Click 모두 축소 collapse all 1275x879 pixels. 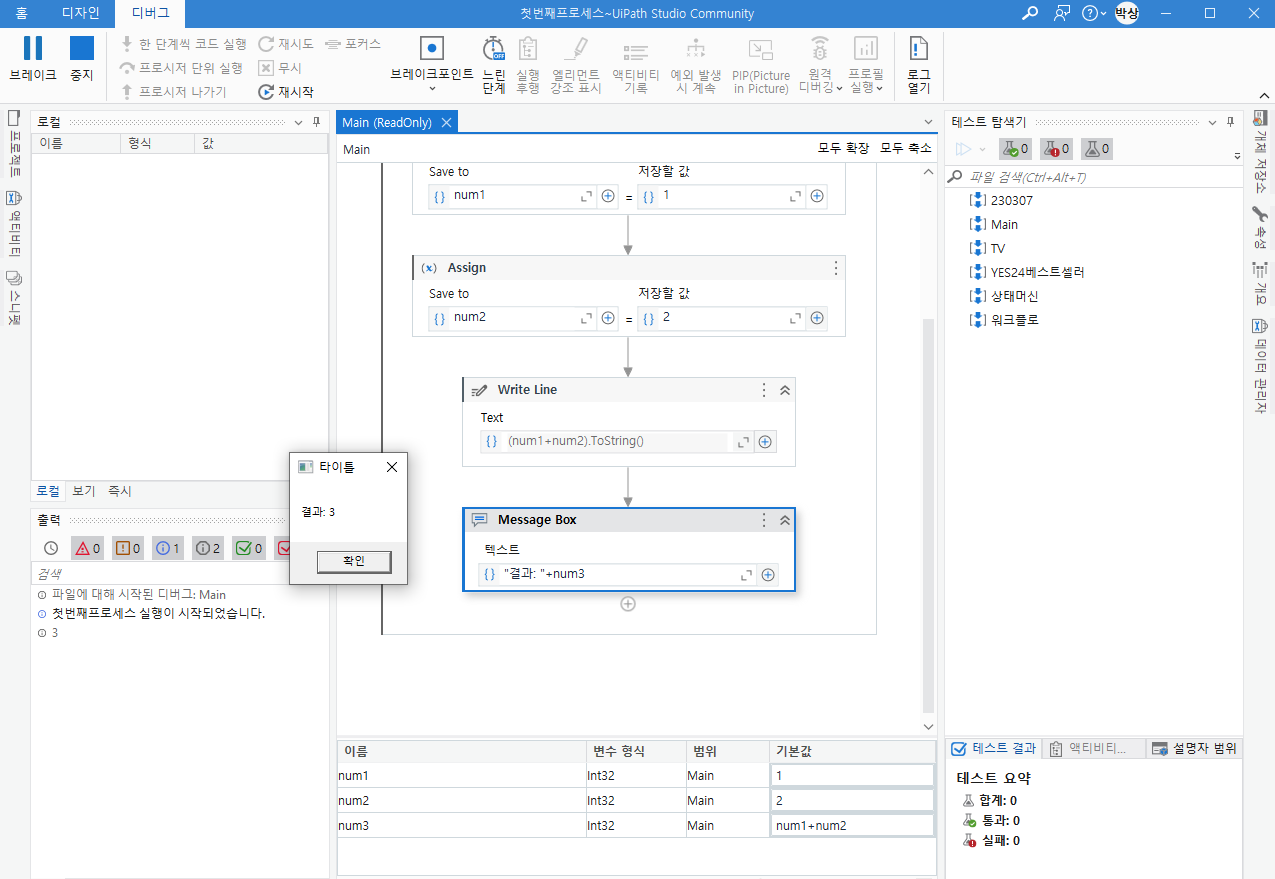pos(905,148)
